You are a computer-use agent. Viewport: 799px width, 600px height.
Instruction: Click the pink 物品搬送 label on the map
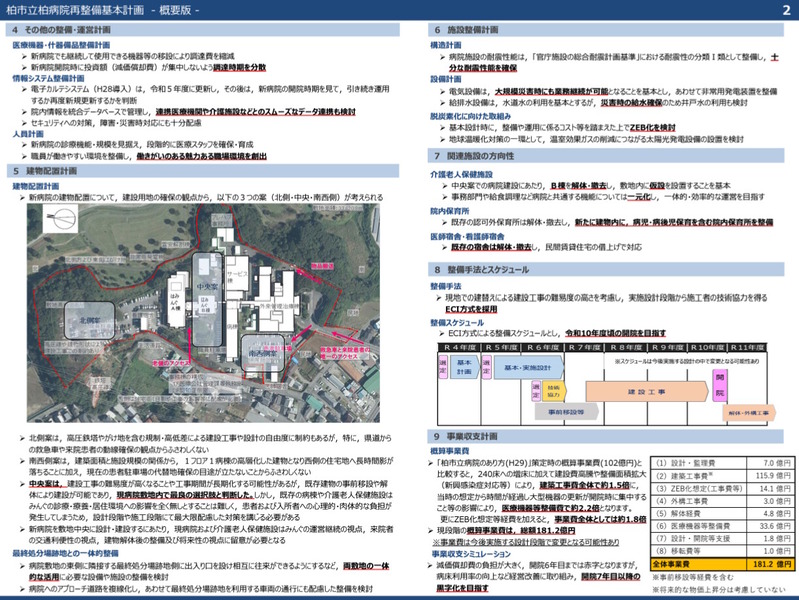[323, 266]
